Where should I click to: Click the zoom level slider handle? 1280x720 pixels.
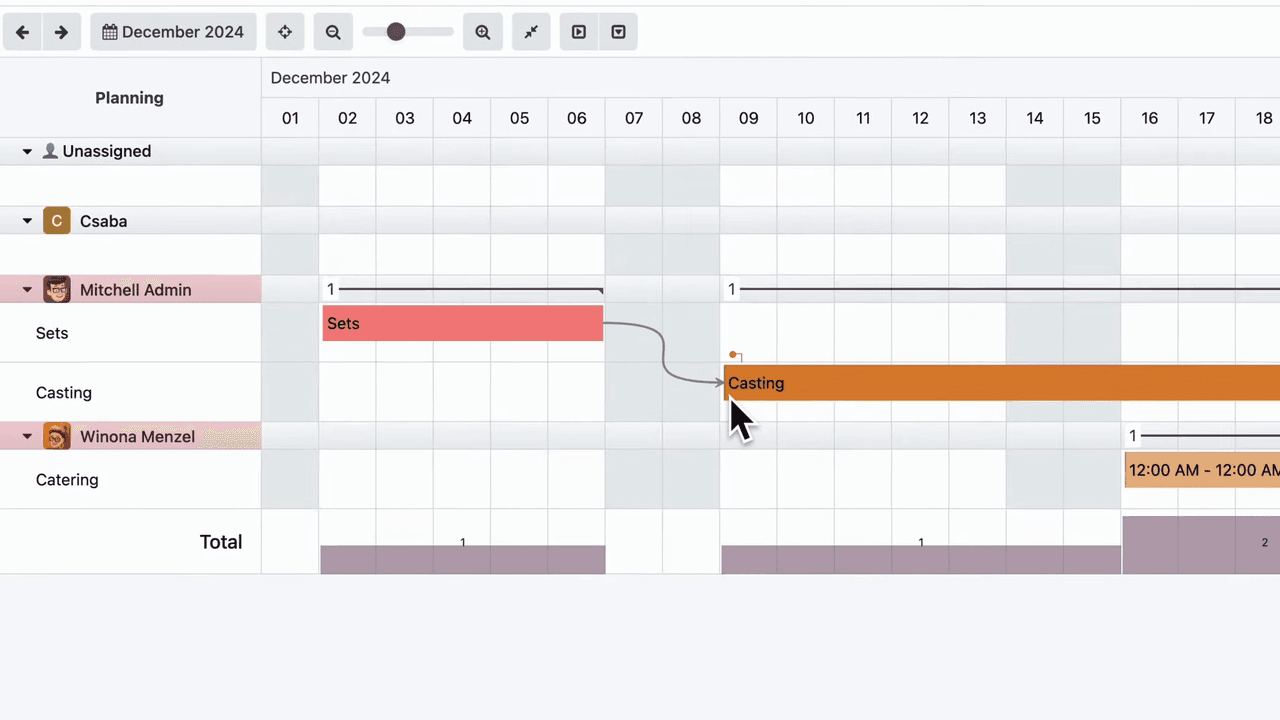396,32
